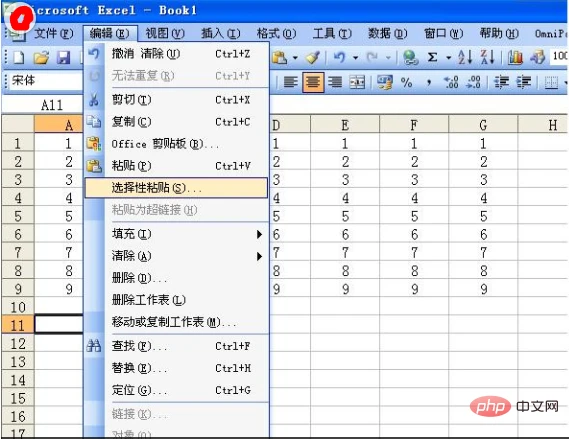Open the 插入(I) menu
Screen dimensions: 569x439
pyautogui.click(x=221, y=34)
